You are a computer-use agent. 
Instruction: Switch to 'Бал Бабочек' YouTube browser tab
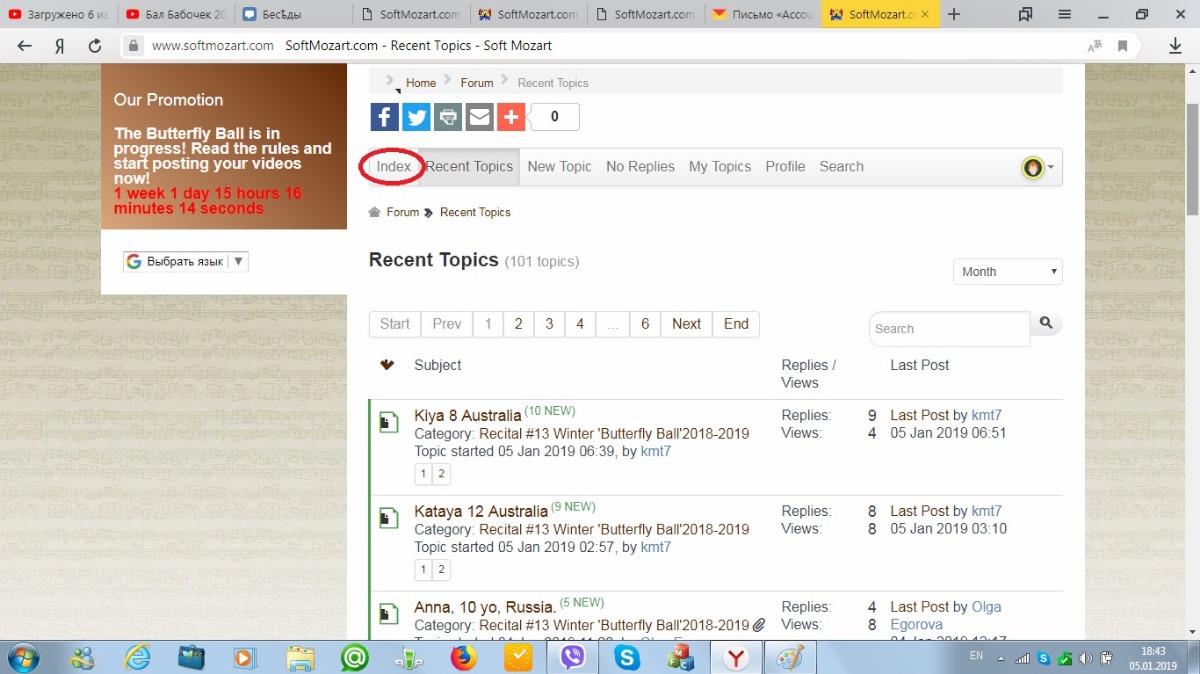coord(176,14)
